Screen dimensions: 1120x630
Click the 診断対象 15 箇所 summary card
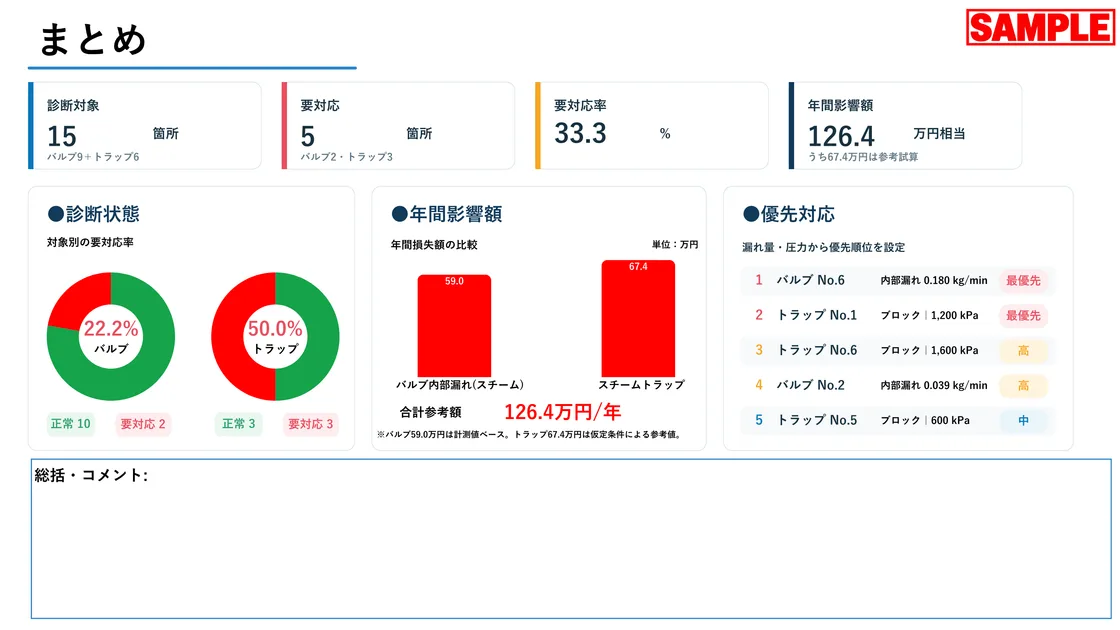[x=145, y=126]
